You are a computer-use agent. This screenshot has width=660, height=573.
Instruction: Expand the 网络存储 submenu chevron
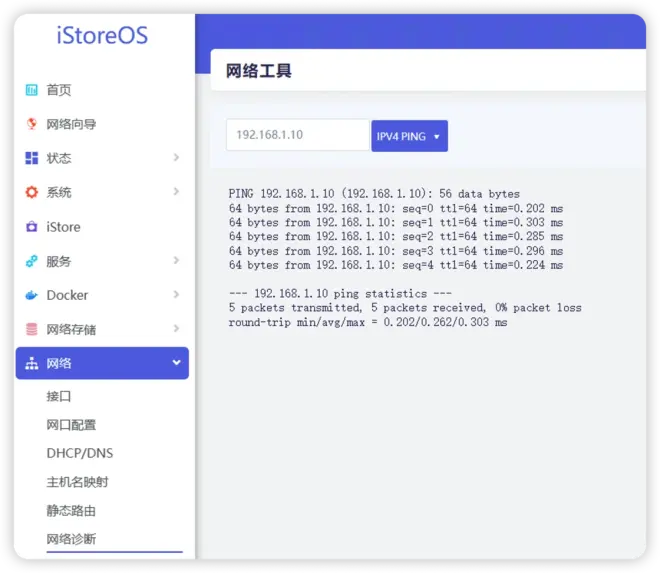[x=176, y=328]
